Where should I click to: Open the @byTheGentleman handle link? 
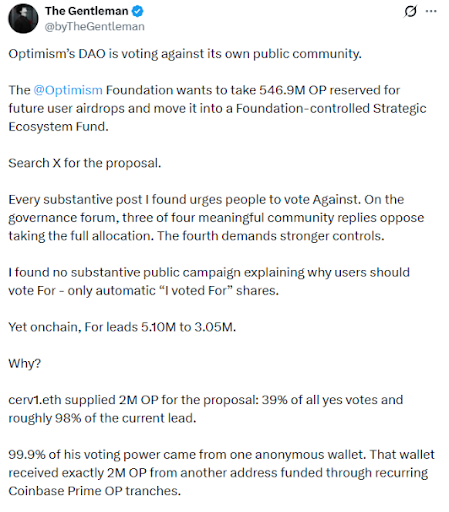coord(95,27)
